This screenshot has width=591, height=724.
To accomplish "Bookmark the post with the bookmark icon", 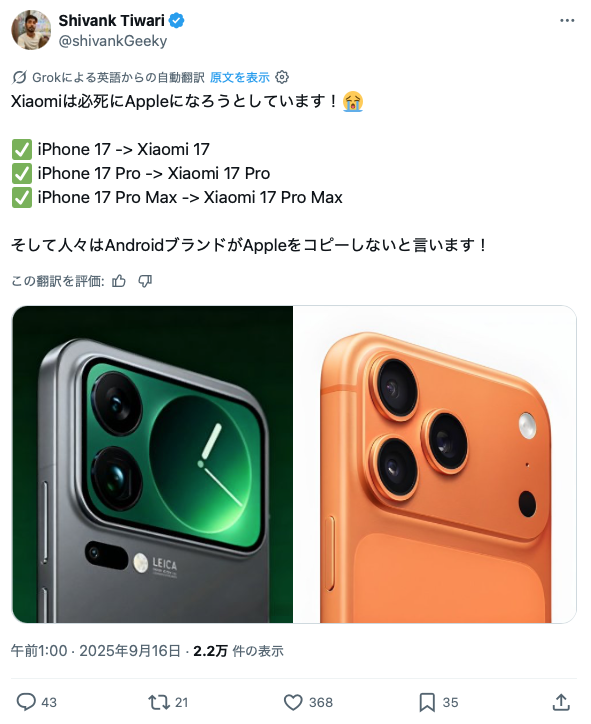I will pyautogui.click(x=427, y=702).
